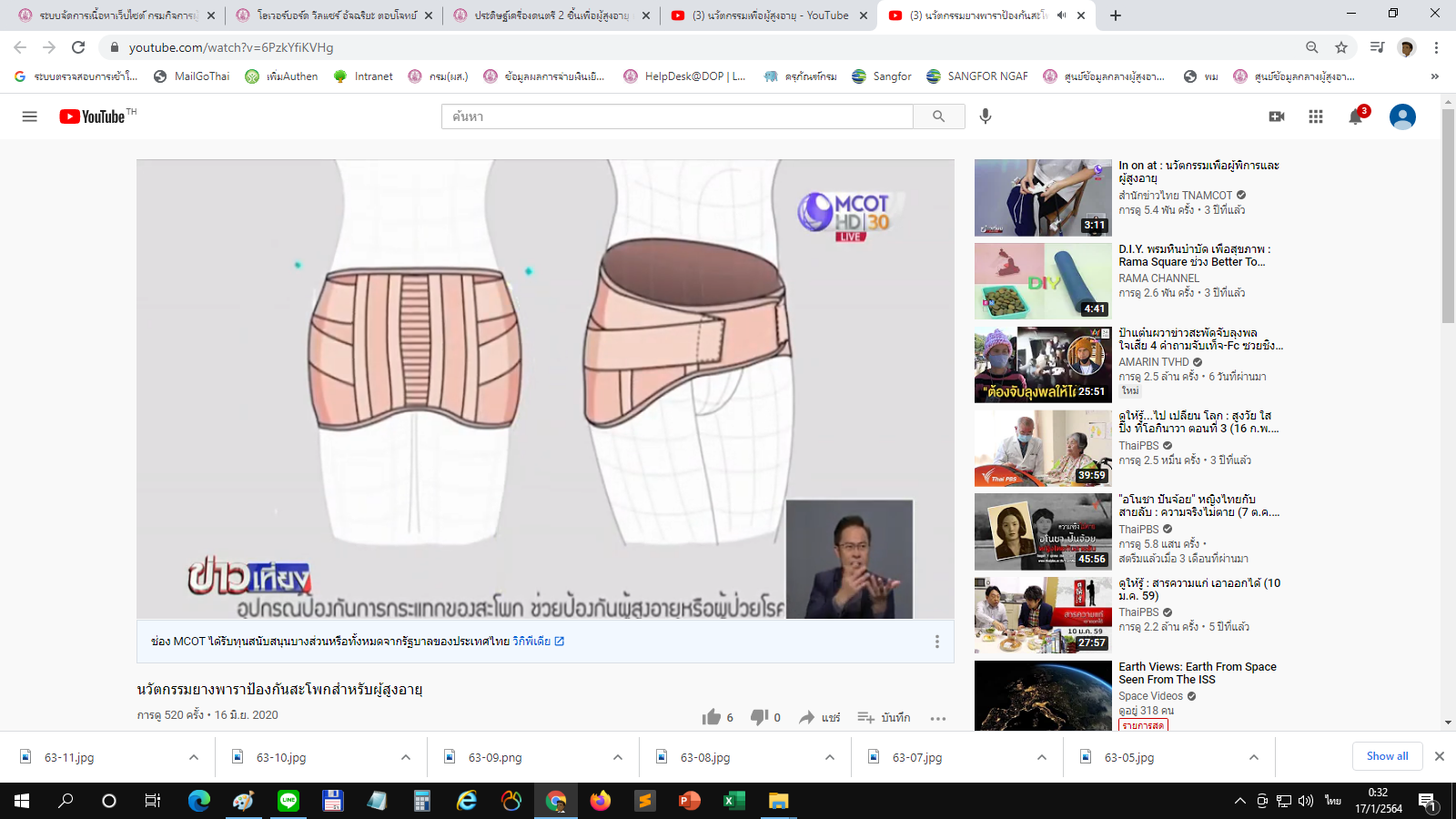Image resolution: width=1456 pixels, height=819 pixels.
Task: Open LINE from the taskbar
Action: [x=288, y=801]
